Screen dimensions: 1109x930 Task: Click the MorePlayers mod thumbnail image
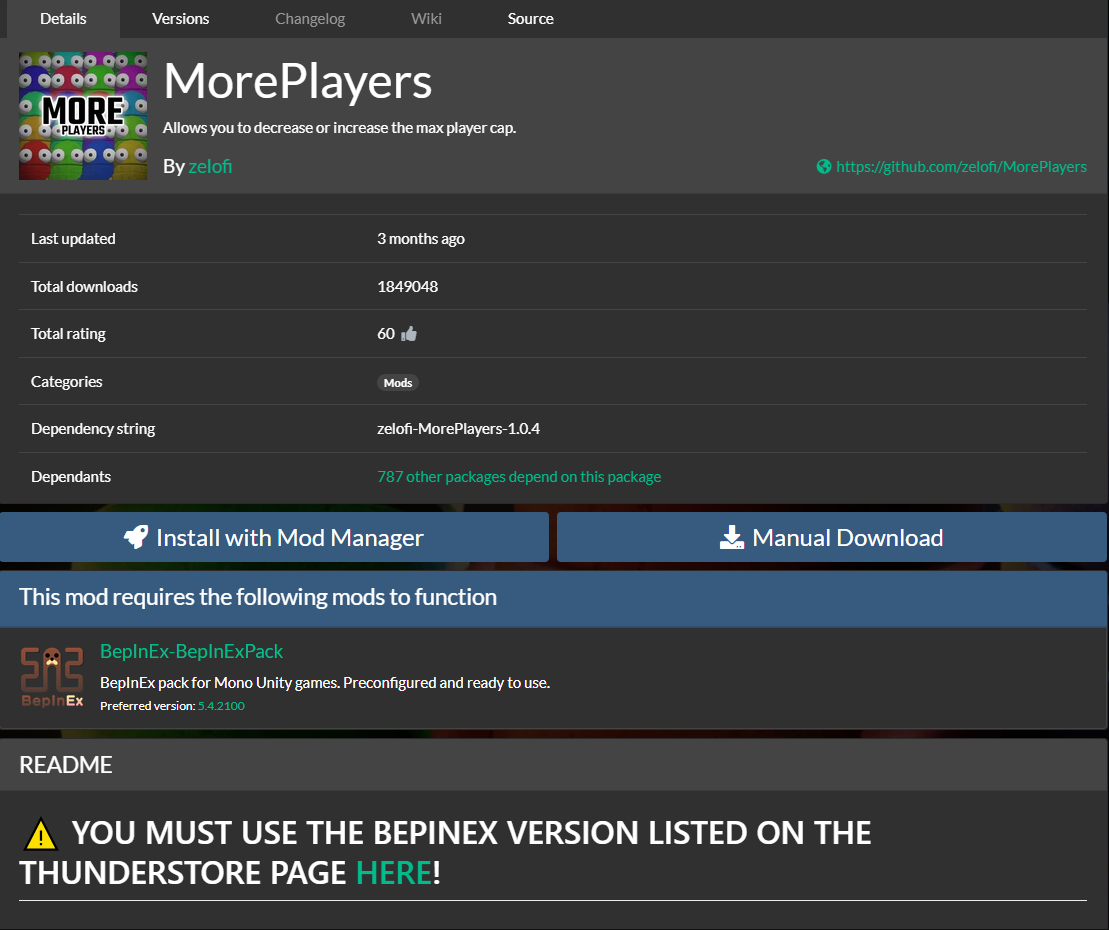[83, 116]
